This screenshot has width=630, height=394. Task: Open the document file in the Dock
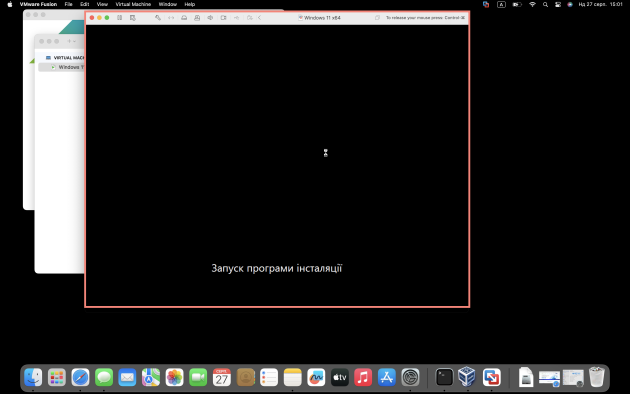526,377
